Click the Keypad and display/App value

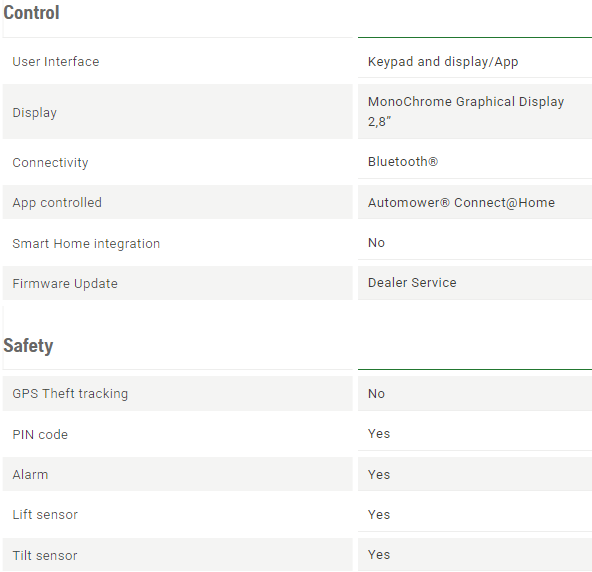443,62
